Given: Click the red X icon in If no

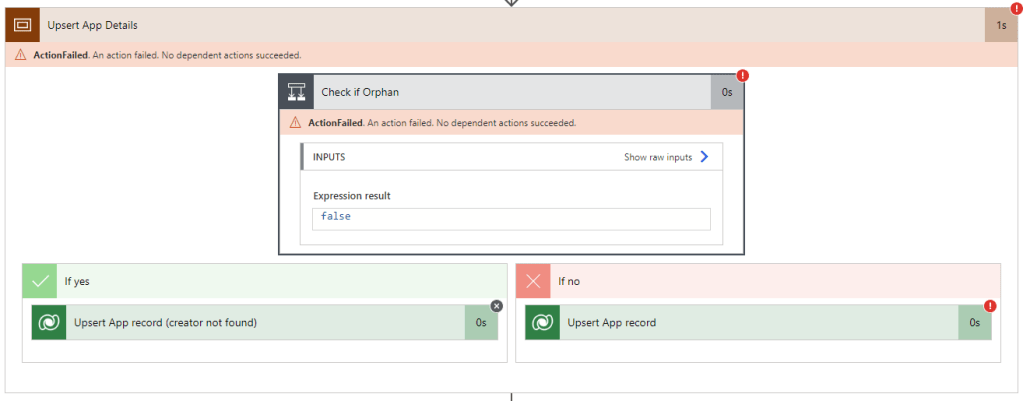Looking at the screenshot, I should click(533, 281).
